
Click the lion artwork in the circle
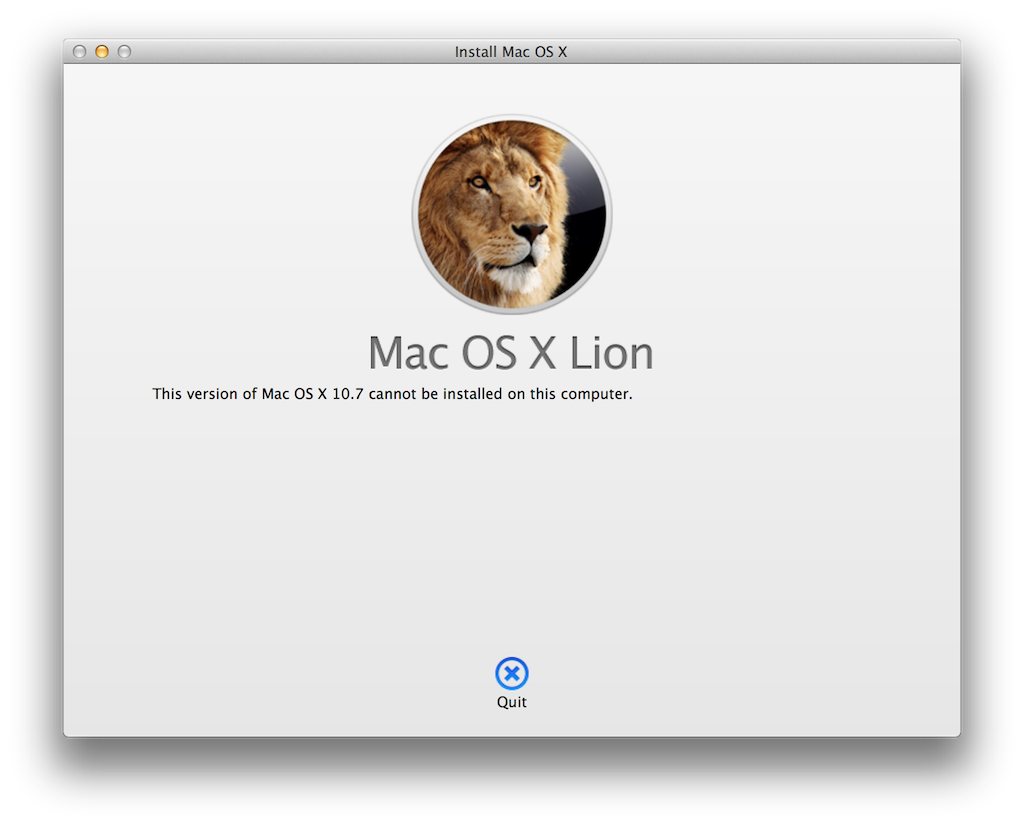pyautogui.click(x=512, y=214)
